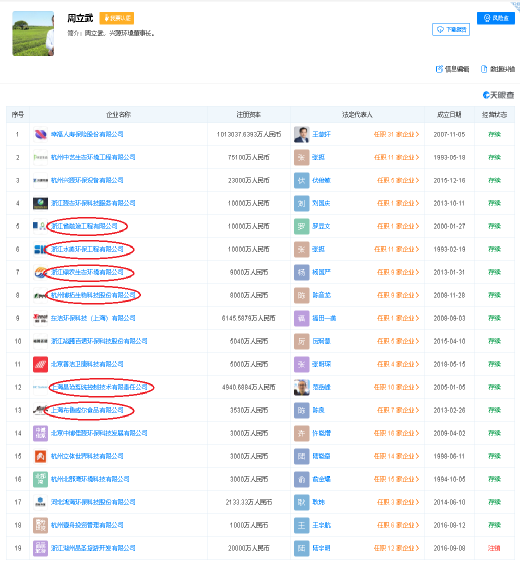Click the red square logo in row 11
The image size is (520, 562).
coord(40,364)
